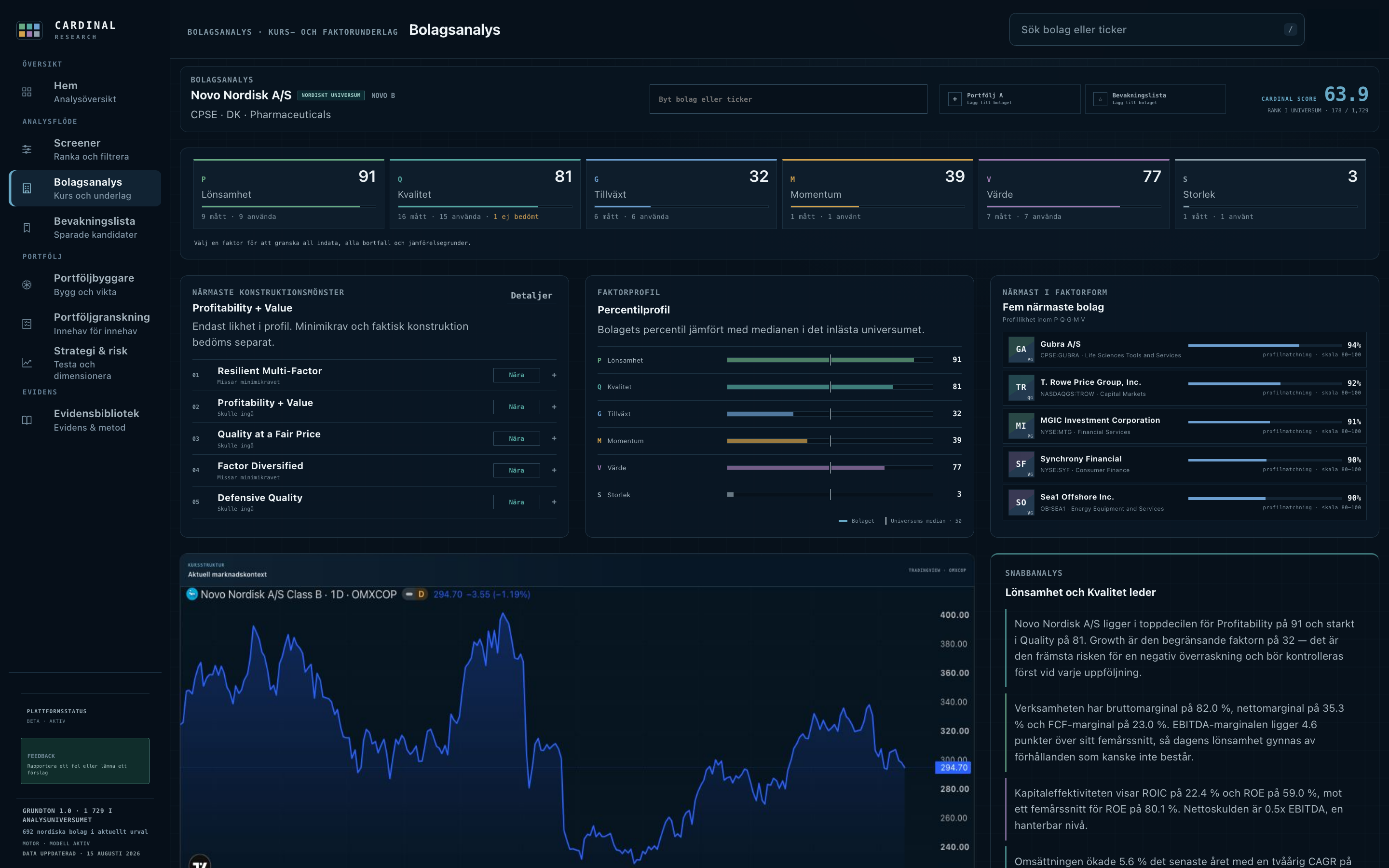
Task: Click the NOVO B ticker label
Action: (x=383, y=95)
